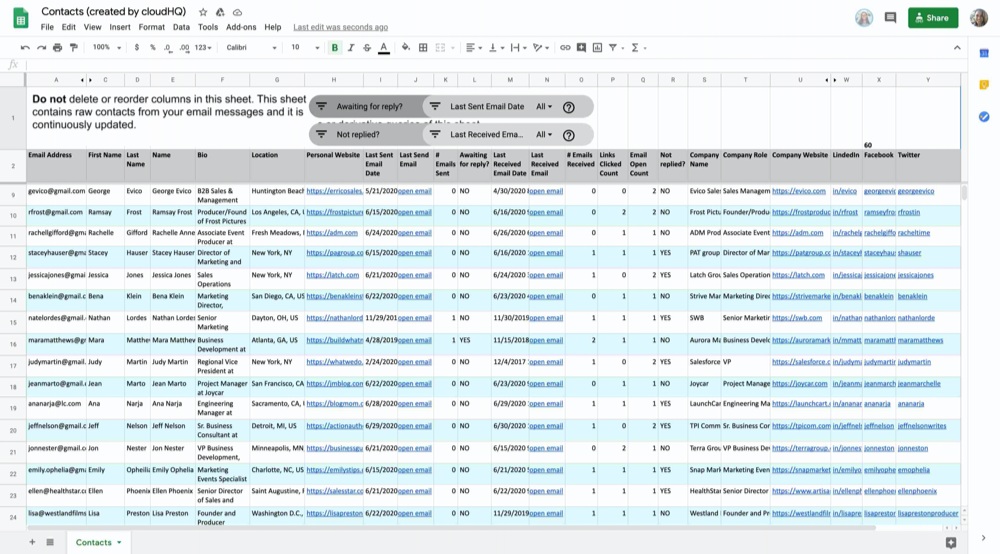1000x554 pixels.
Task: Open All dropdown next to Last Sent Email Date
Action: pyautogui.click(x=544, y=106)
